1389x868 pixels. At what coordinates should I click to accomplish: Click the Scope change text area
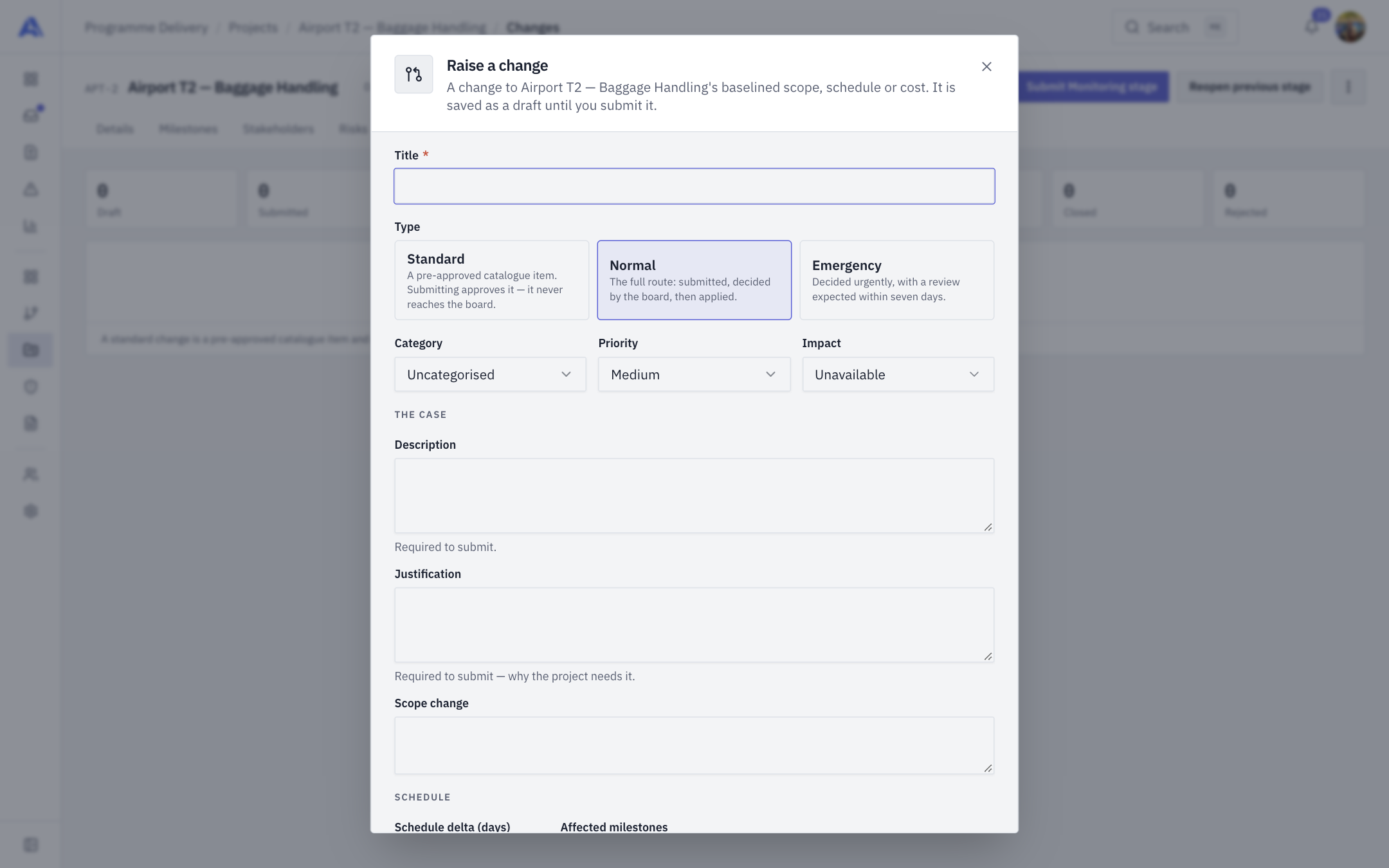coord(694,746)
